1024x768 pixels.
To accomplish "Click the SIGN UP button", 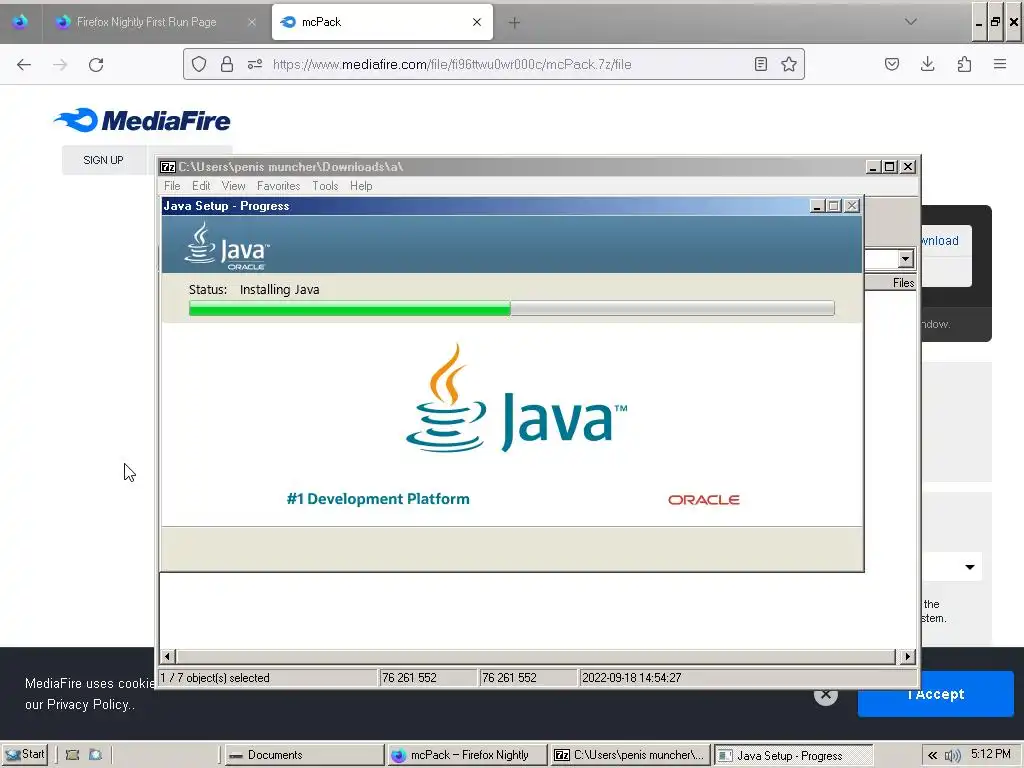I will coord(103,160).
